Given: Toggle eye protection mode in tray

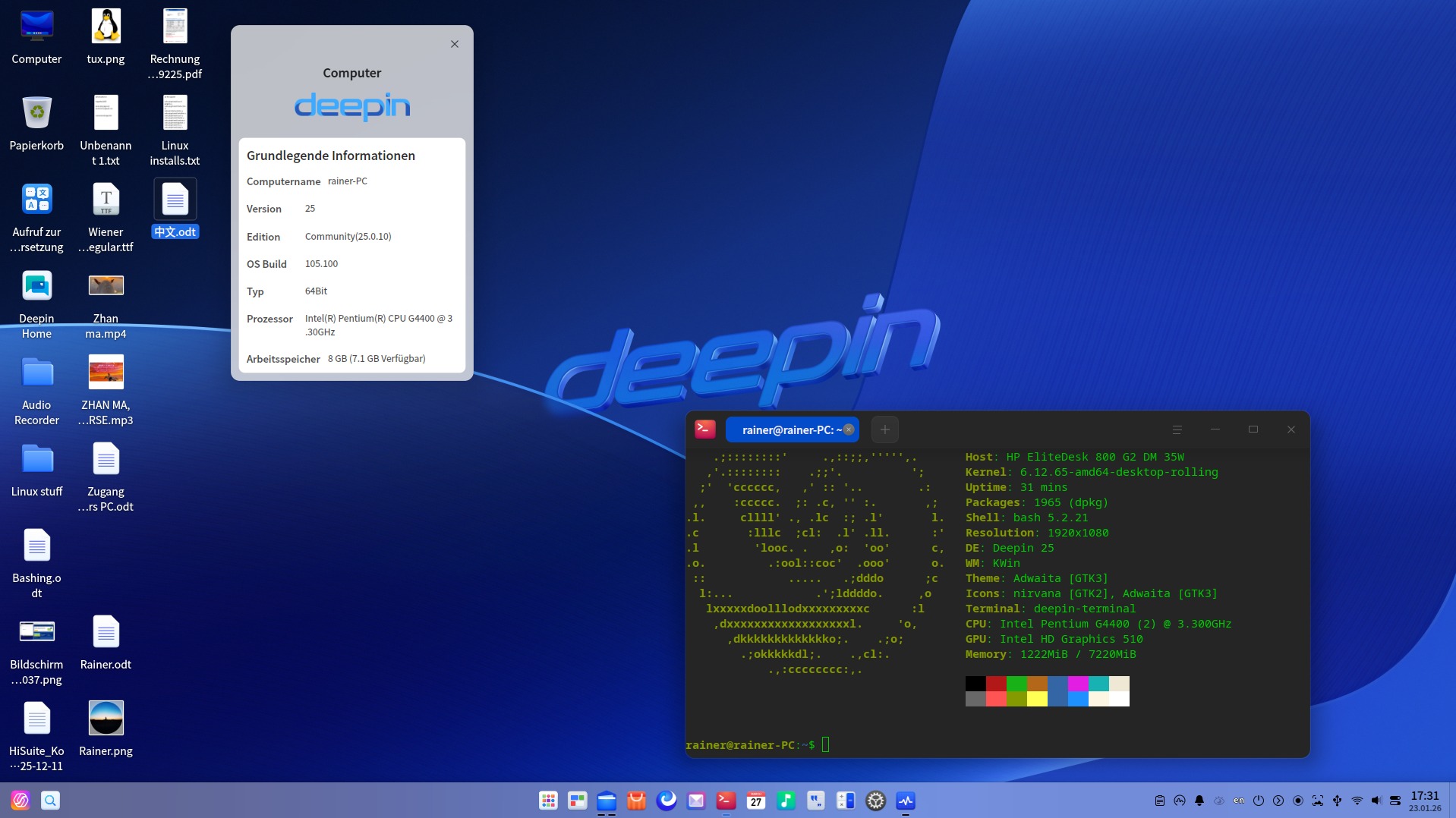Looking at the screenshot, I should [1219, 801].
